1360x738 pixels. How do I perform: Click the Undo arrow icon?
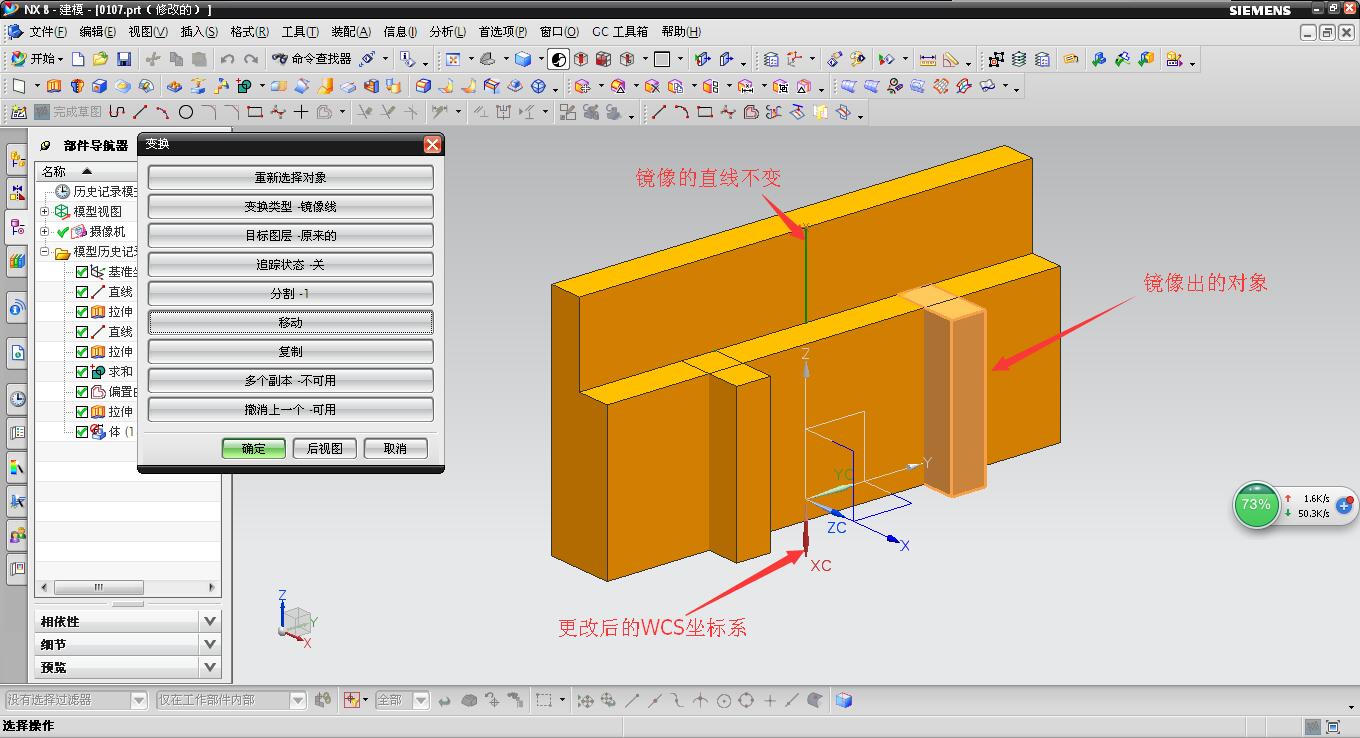coord(228,60)
